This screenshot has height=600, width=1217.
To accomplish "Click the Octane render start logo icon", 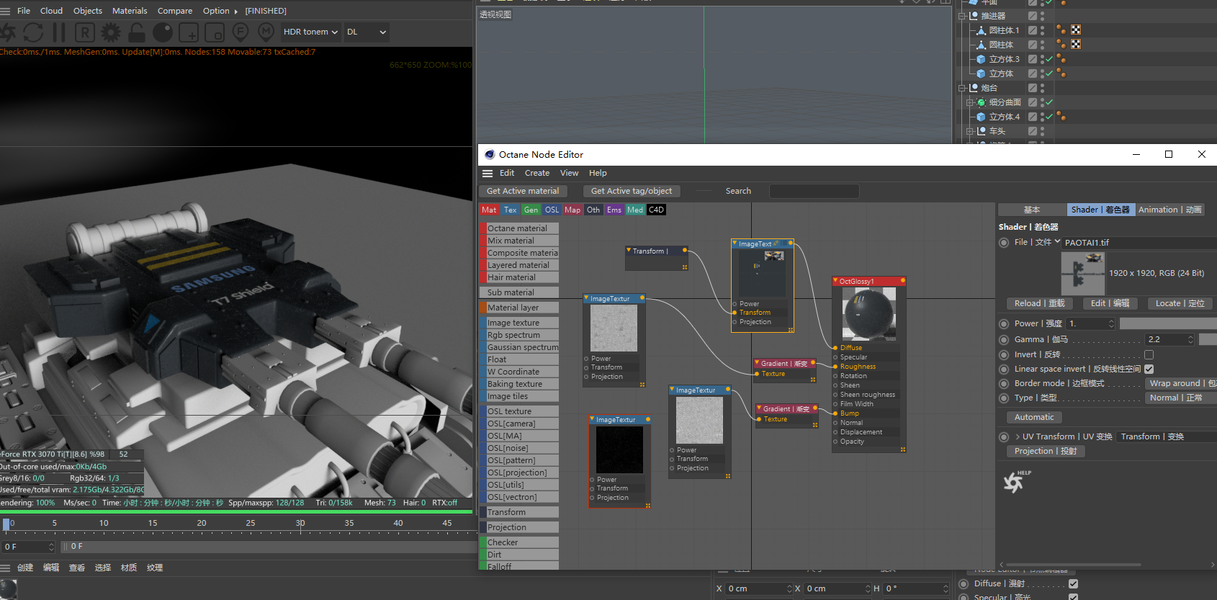I will coord(7,32).
